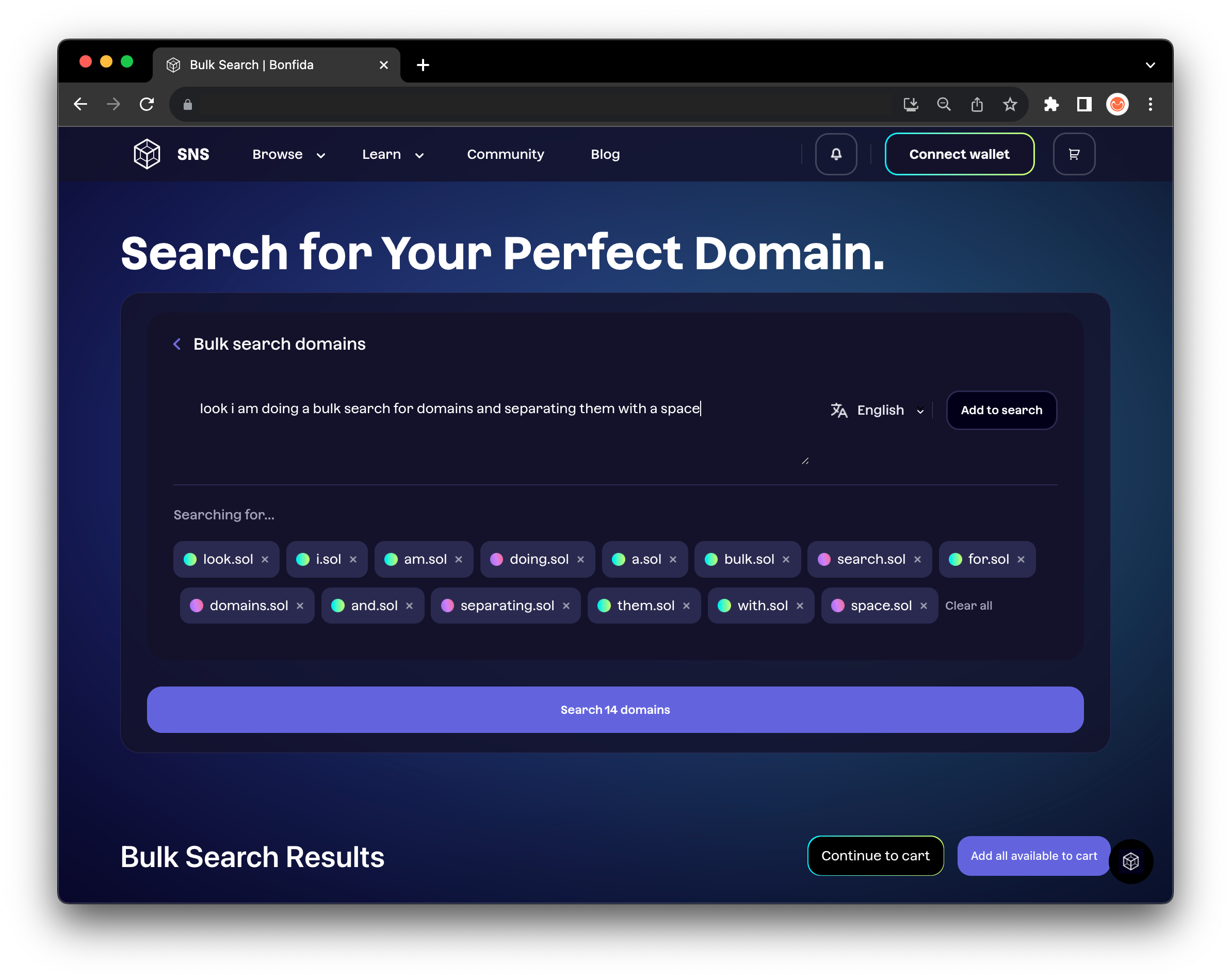
Task: Click the gradient dot on doing.sol tag
Action: [496, 559]
